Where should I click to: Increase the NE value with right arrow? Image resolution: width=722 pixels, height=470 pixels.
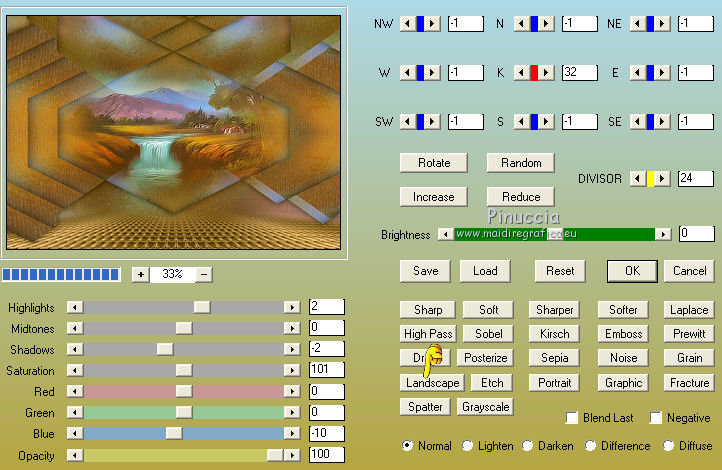pyautogui.click(x=662, y=23)
